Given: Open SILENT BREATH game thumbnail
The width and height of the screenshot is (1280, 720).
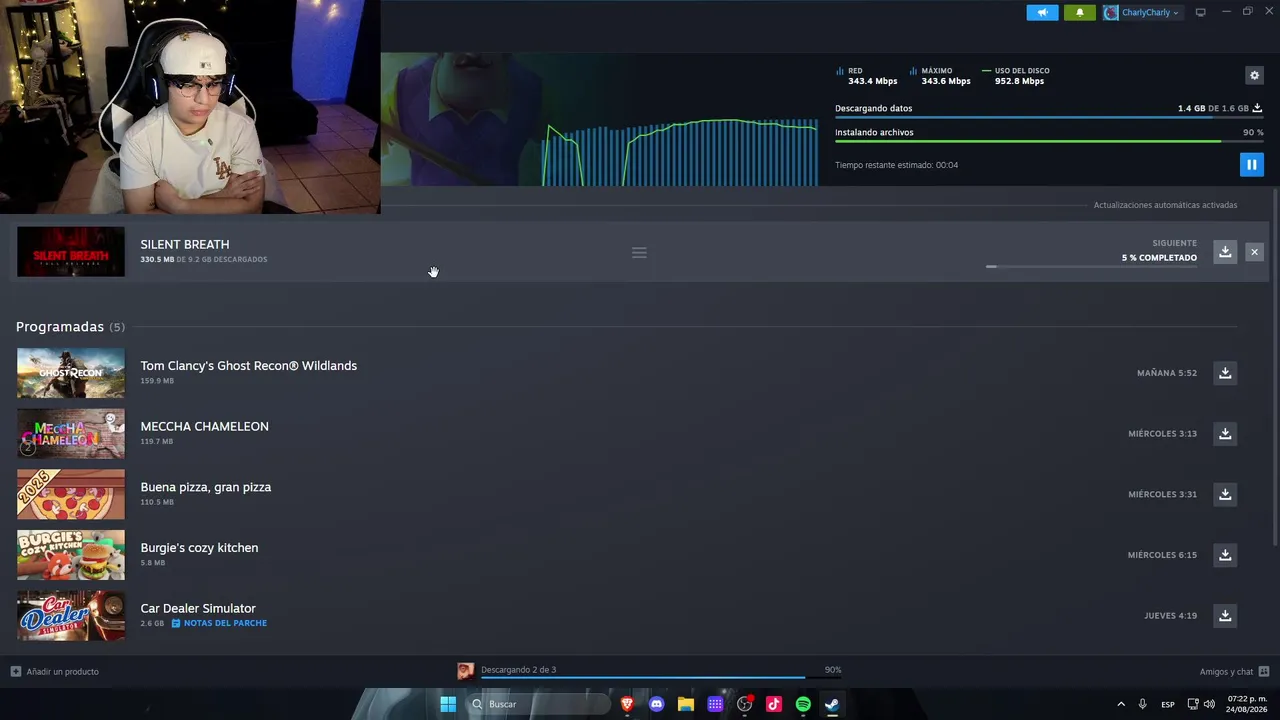Looking at the screenshot, I should click(71, 251).
